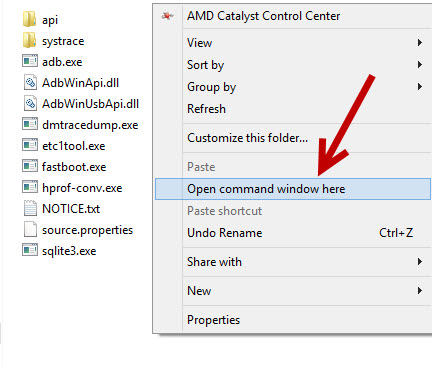Open Properties from the context menu
Screen dimensions: 432x367
[x=213, y=320]
